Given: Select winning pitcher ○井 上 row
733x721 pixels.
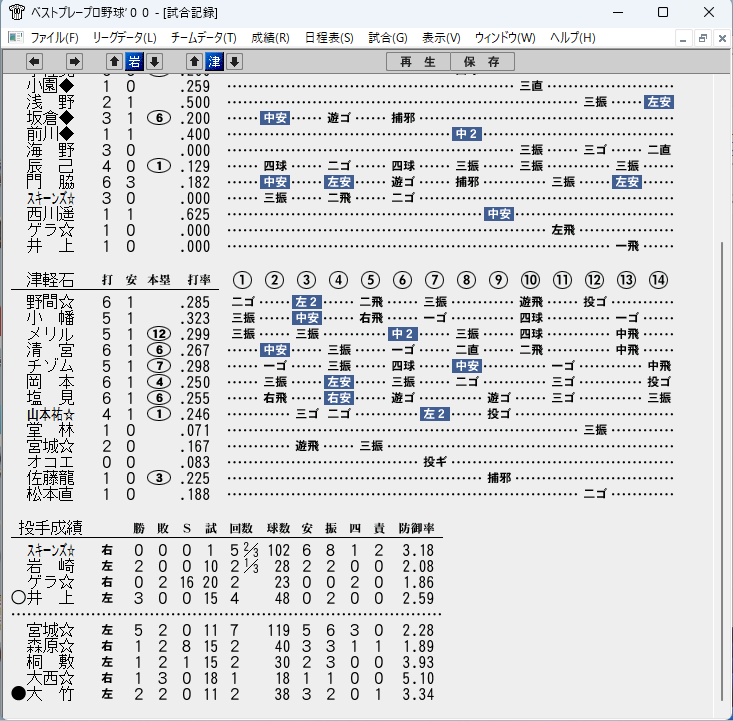Looking at the screenshot, I should point(43,598).
